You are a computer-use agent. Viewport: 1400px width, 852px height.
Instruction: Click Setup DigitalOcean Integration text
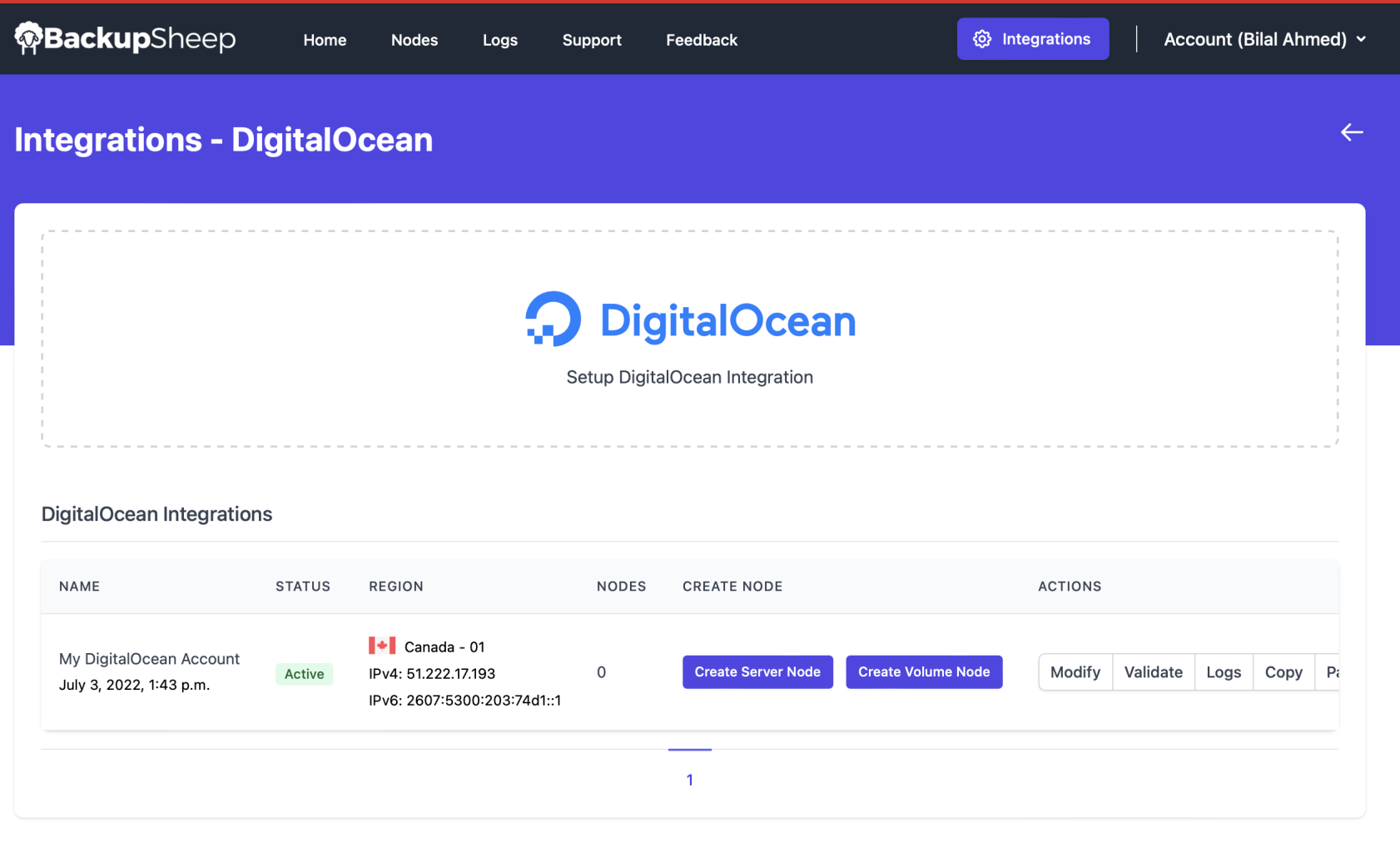[690, 377]
